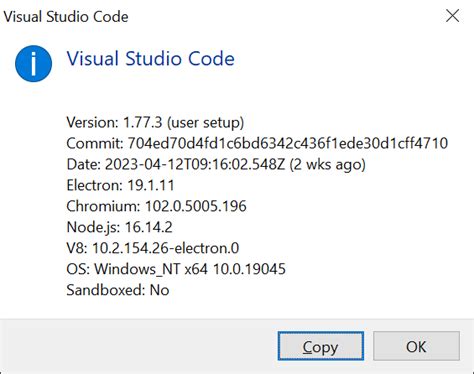Click the '(user setup)' text
This screenshot has width=474, height=374.
pyautogui.click(x=206, y=123)
